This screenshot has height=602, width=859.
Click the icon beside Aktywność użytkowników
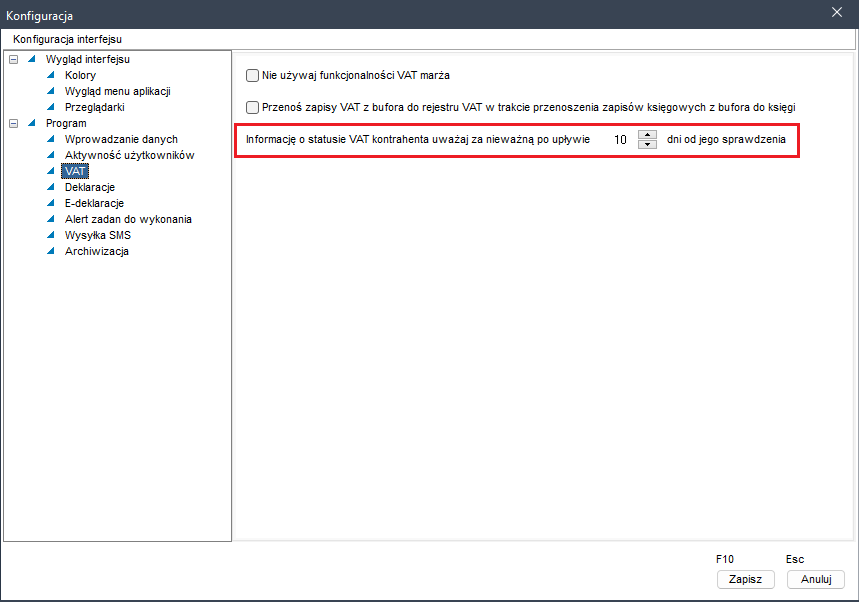click(x=51, y=155)
